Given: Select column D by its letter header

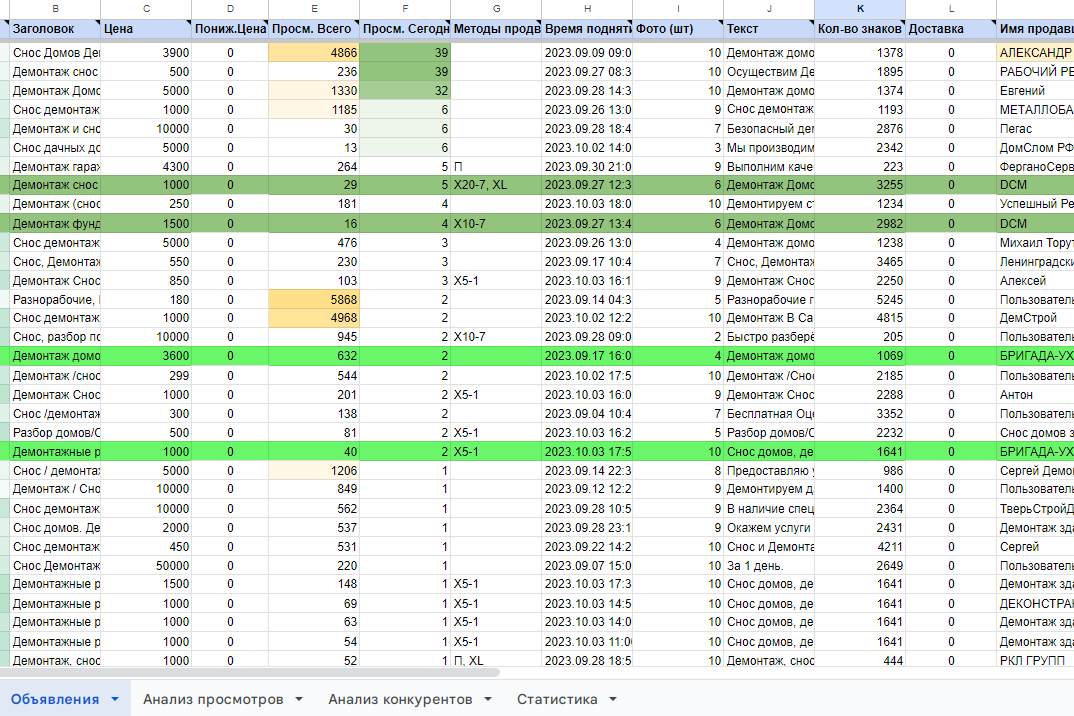Looking at the screenshot, I should pos(230,9).
